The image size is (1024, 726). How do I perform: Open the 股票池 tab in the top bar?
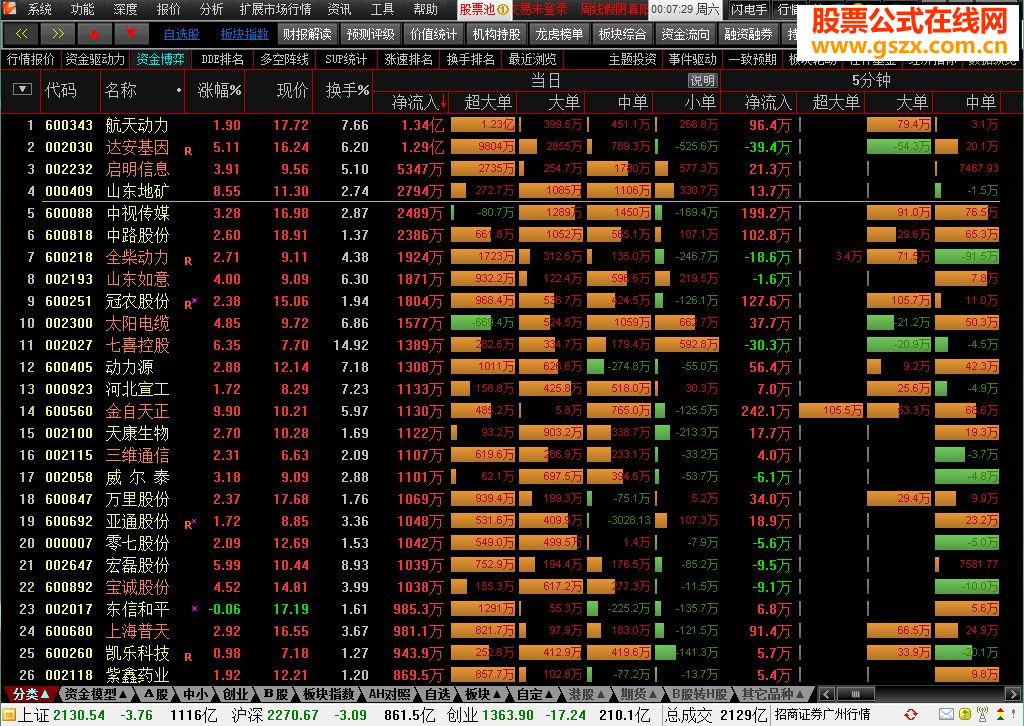[x=484, y=9]
